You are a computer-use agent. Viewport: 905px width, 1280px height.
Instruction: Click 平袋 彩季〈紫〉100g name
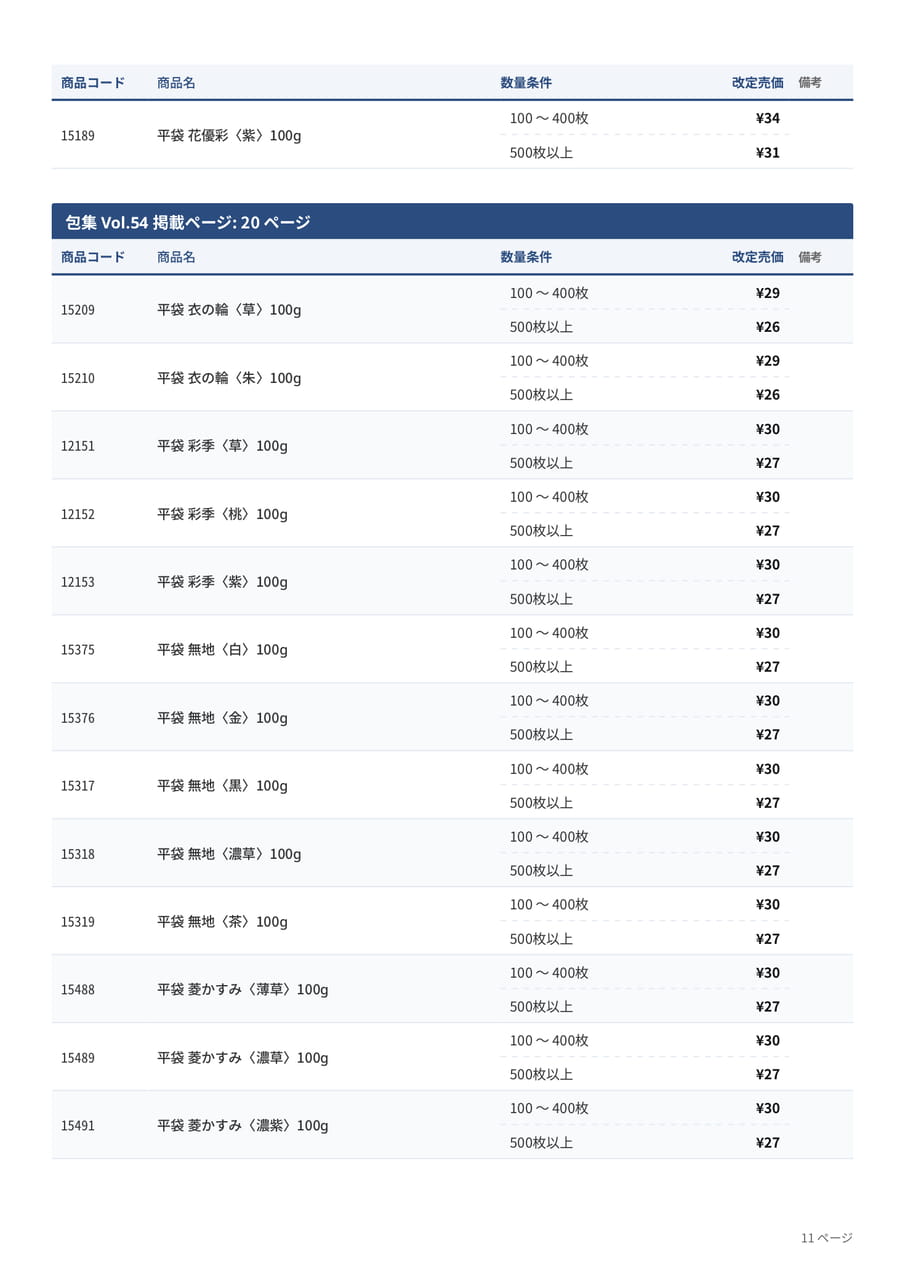pos(222,582)
